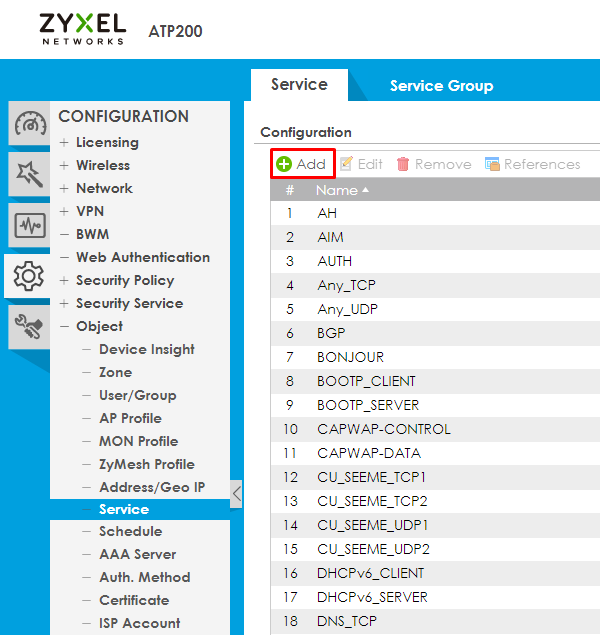Open User/Group under Object
Screen dimensions: 600x635
point(138,395)
